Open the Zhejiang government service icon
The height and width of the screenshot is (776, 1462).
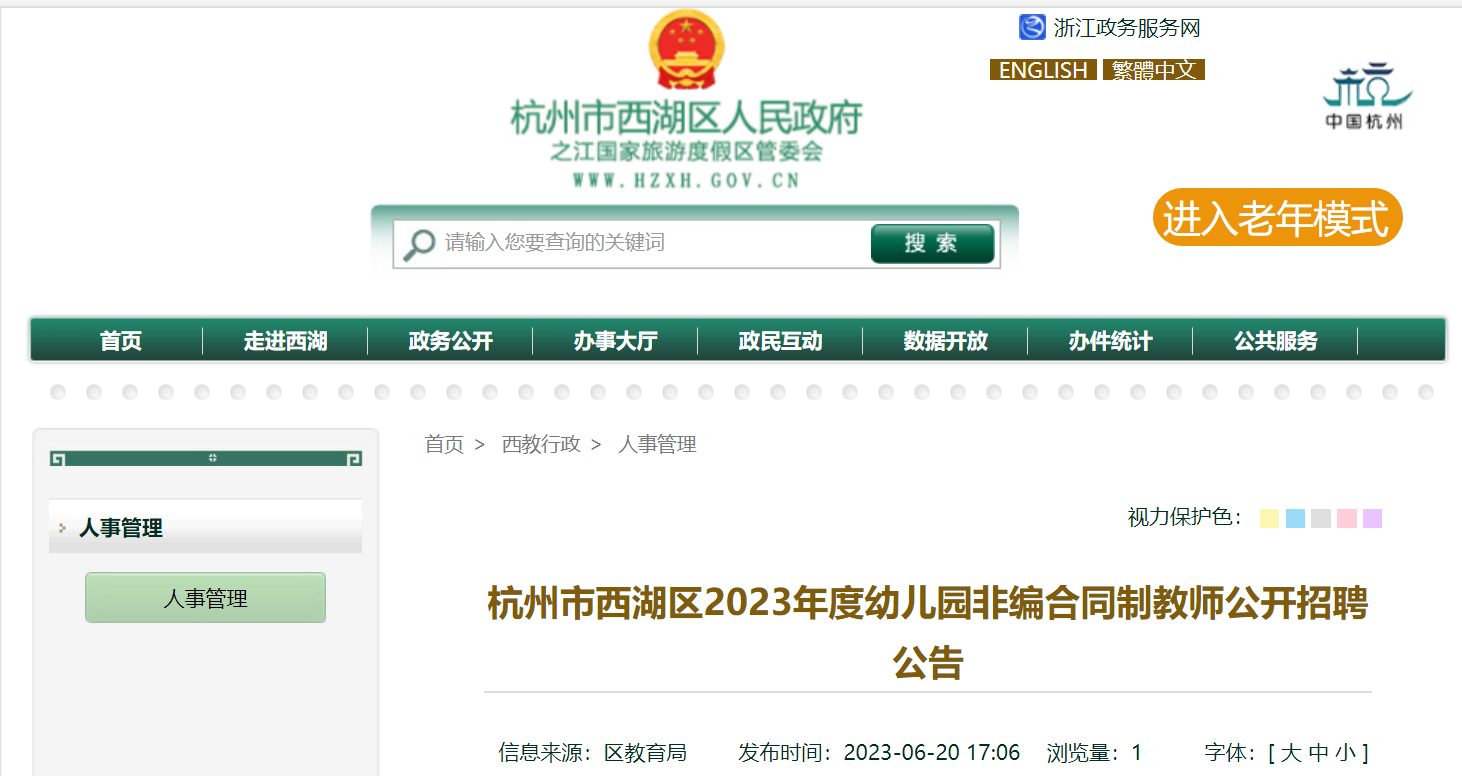[1032, 27]
